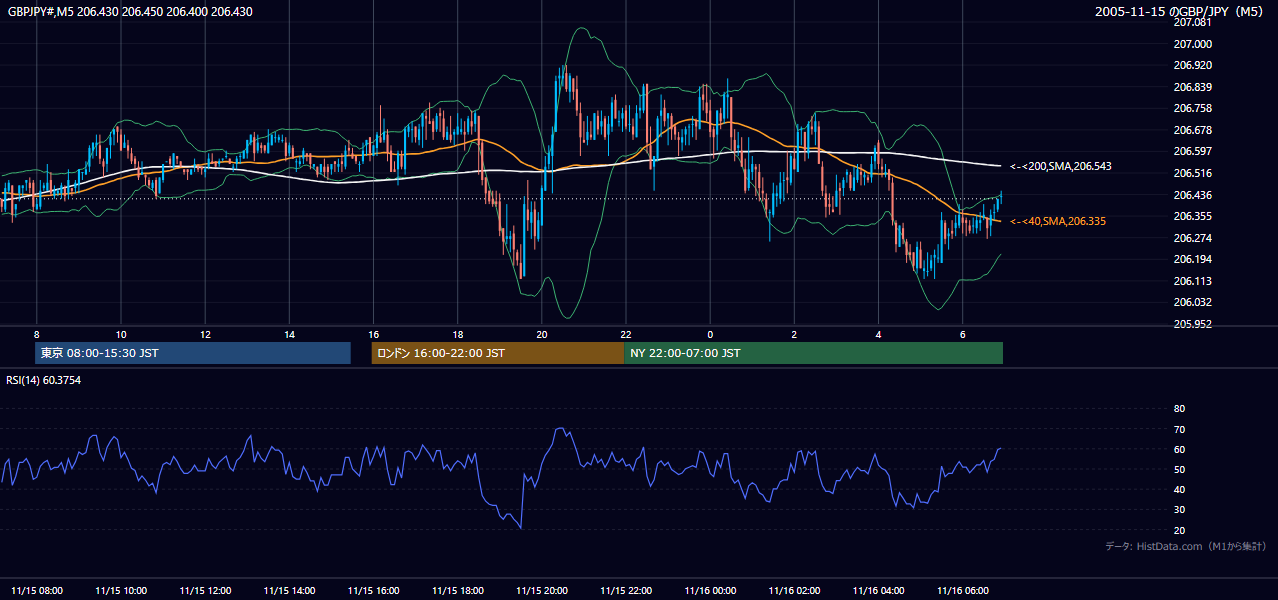Screen dimensions: 1278x600
Task: Click price axis value 206.839
Action: click(1193, 87)
